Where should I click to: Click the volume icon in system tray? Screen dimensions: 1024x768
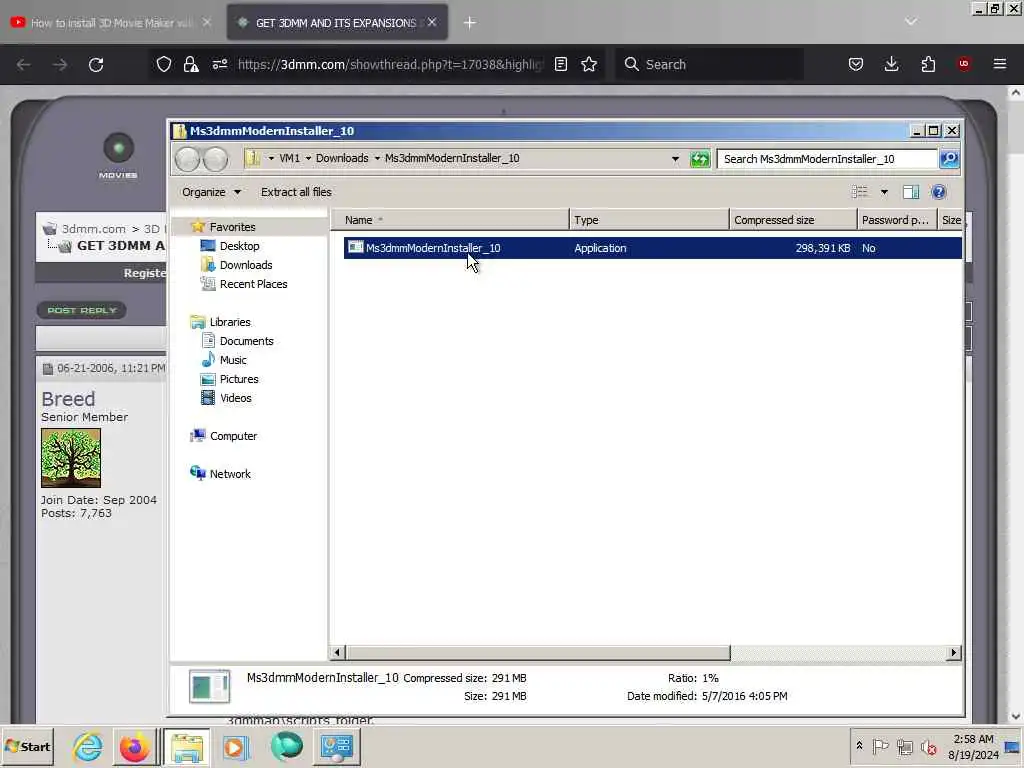tap(929, 746)
